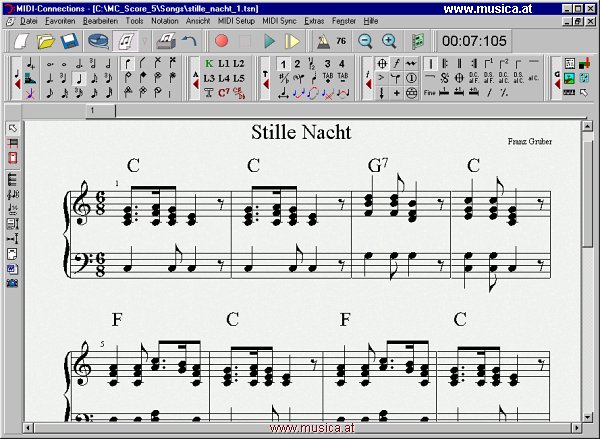
Task: Collapse text palette with red arrow under T
Action: pyautogui.click(x=266, y=84)
